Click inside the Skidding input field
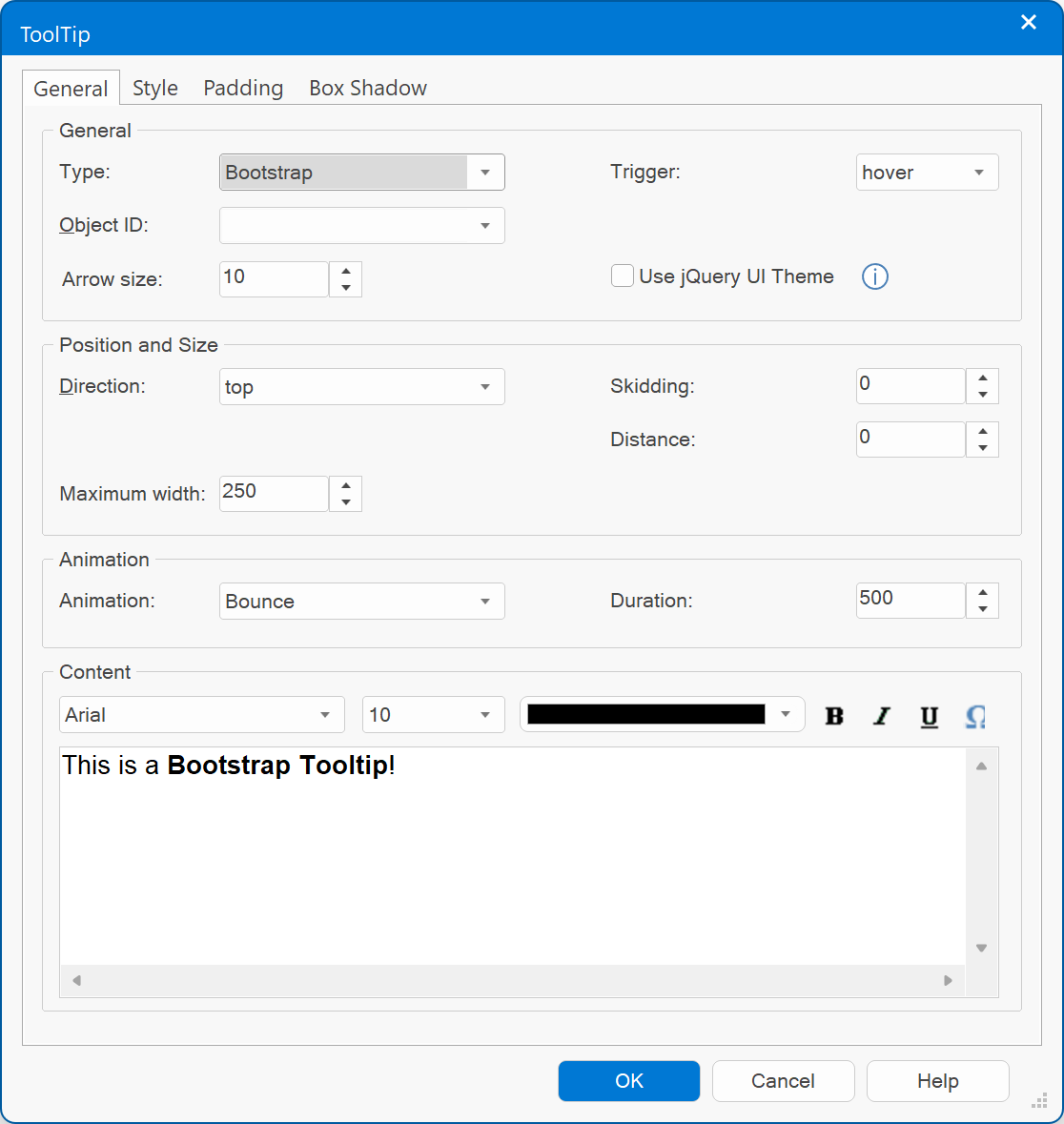 (x=910, y=386)
